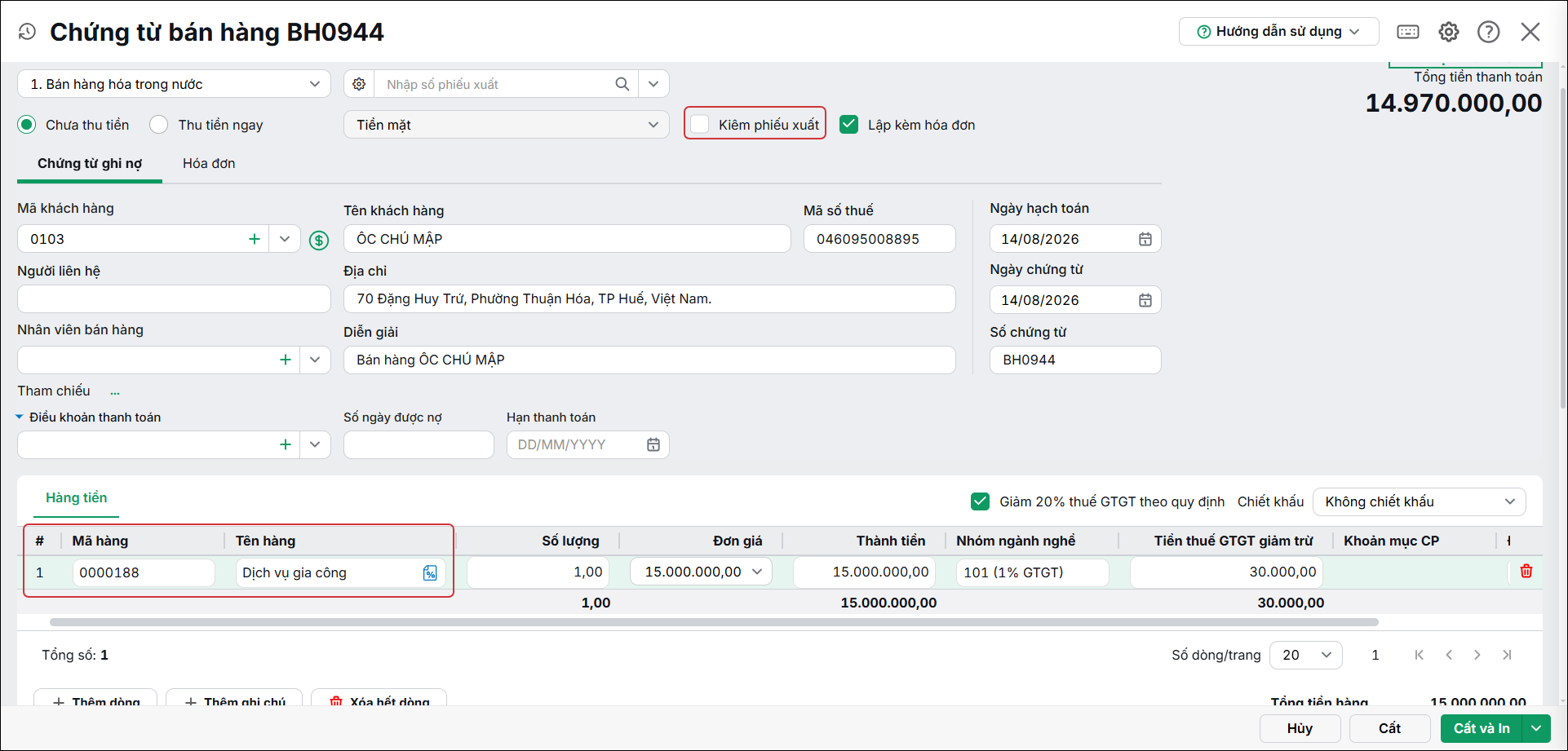Tick the Kiêm phiếu xuất checkbox
The image size is (1568, 751).
pyautogui.click(x=700, y=124)
